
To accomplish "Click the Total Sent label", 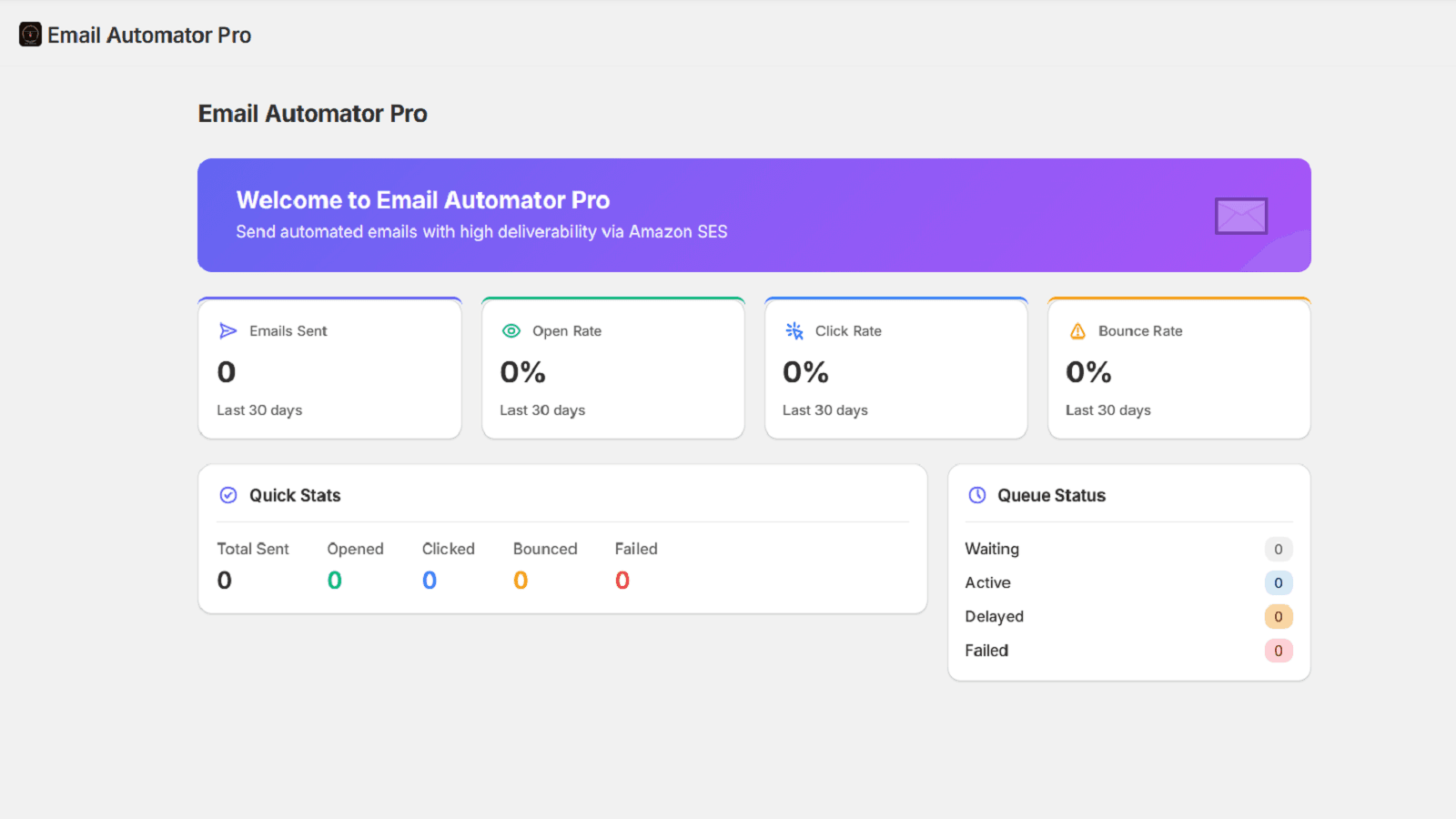I will click(253, 549).
